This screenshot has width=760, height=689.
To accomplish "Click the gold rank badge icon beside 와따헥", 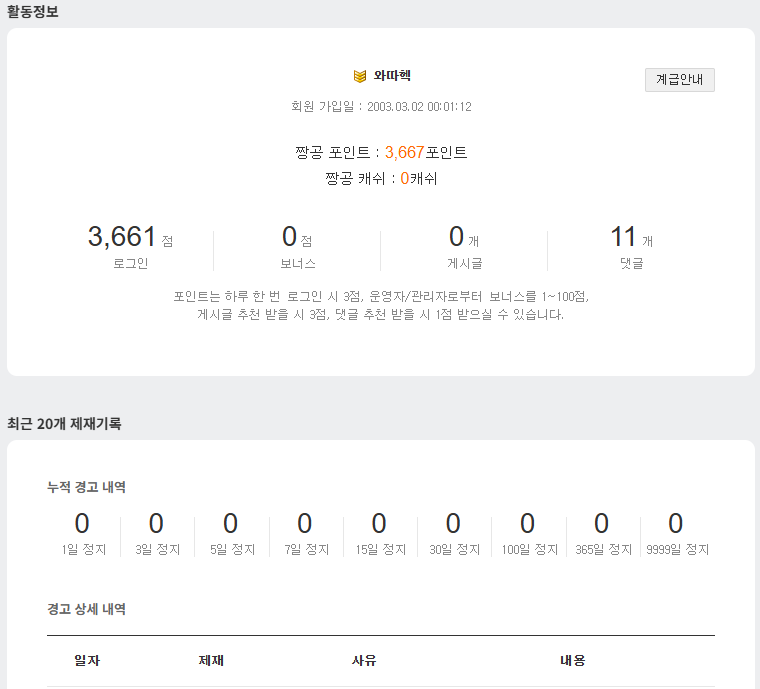I will (x=360, y=76).
